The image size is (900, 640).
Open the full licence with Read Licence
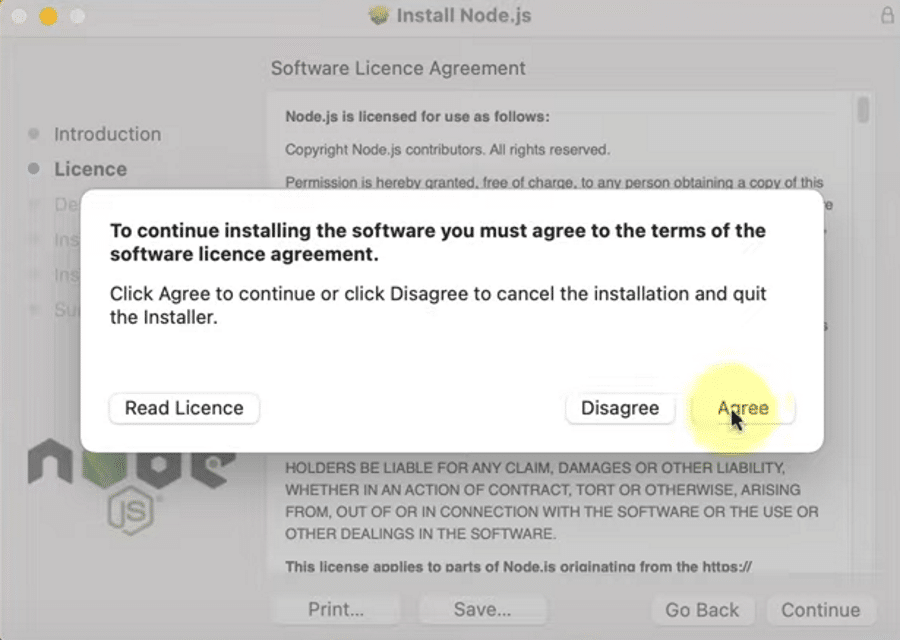(184, 408)
